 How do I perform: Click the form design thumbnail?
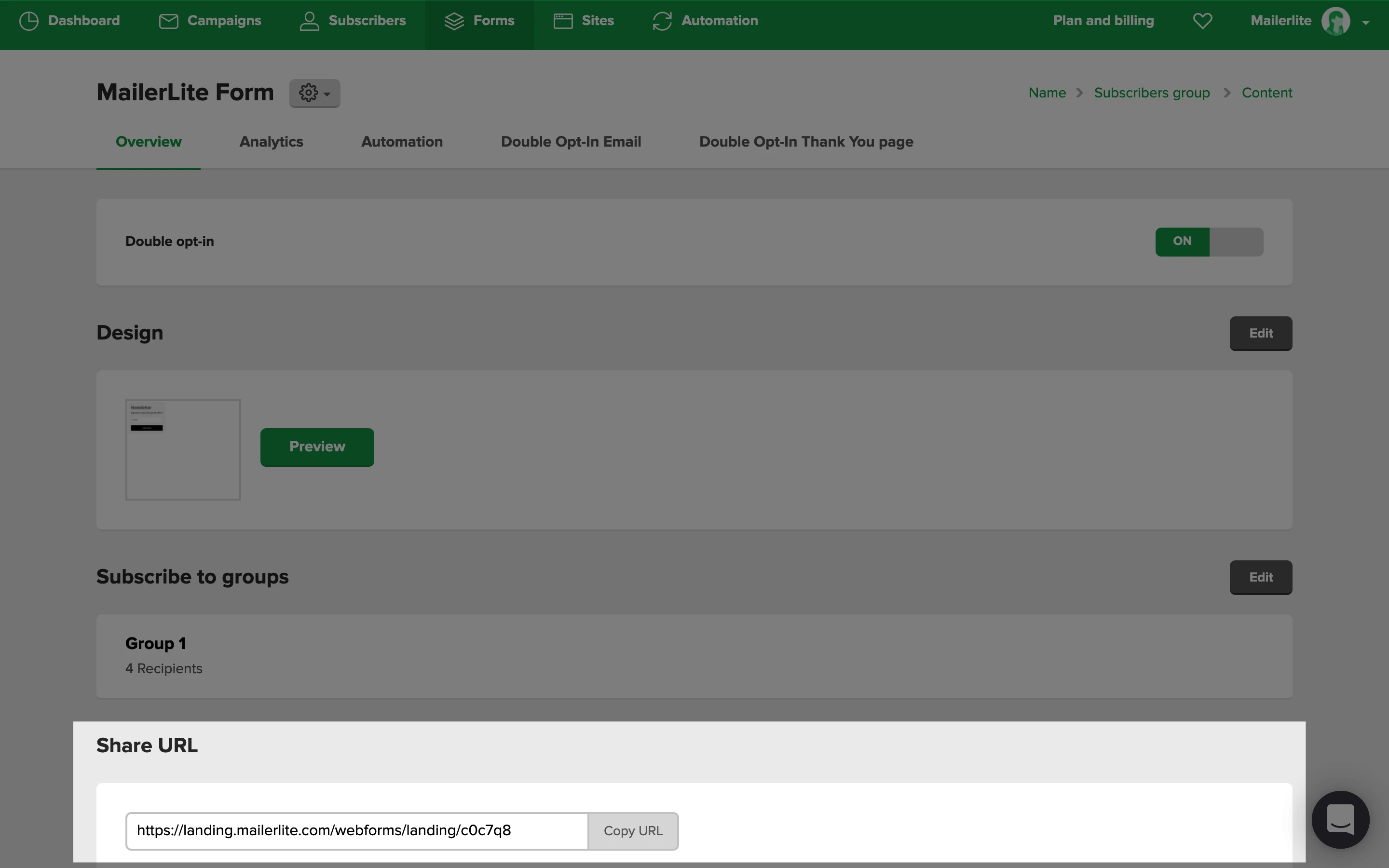click(183, 449)
